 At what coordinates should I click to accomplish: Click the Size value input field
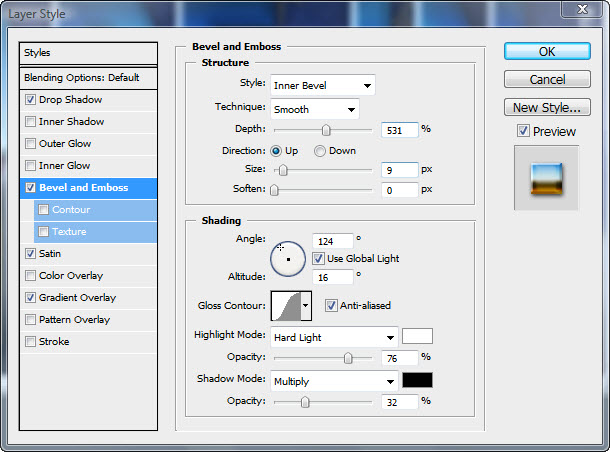pyautogui.click(x=399, y=170)
